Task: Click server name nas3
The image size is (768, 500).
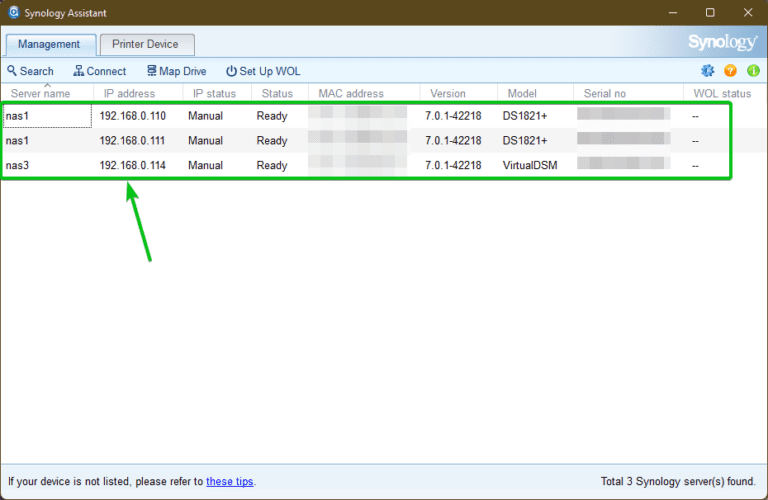Action: [x=17, y=166]
